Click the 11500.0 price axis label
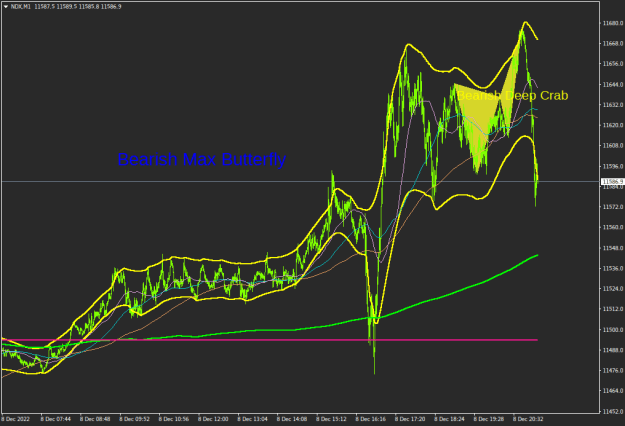The image size is (625, 426). (613, 330)
